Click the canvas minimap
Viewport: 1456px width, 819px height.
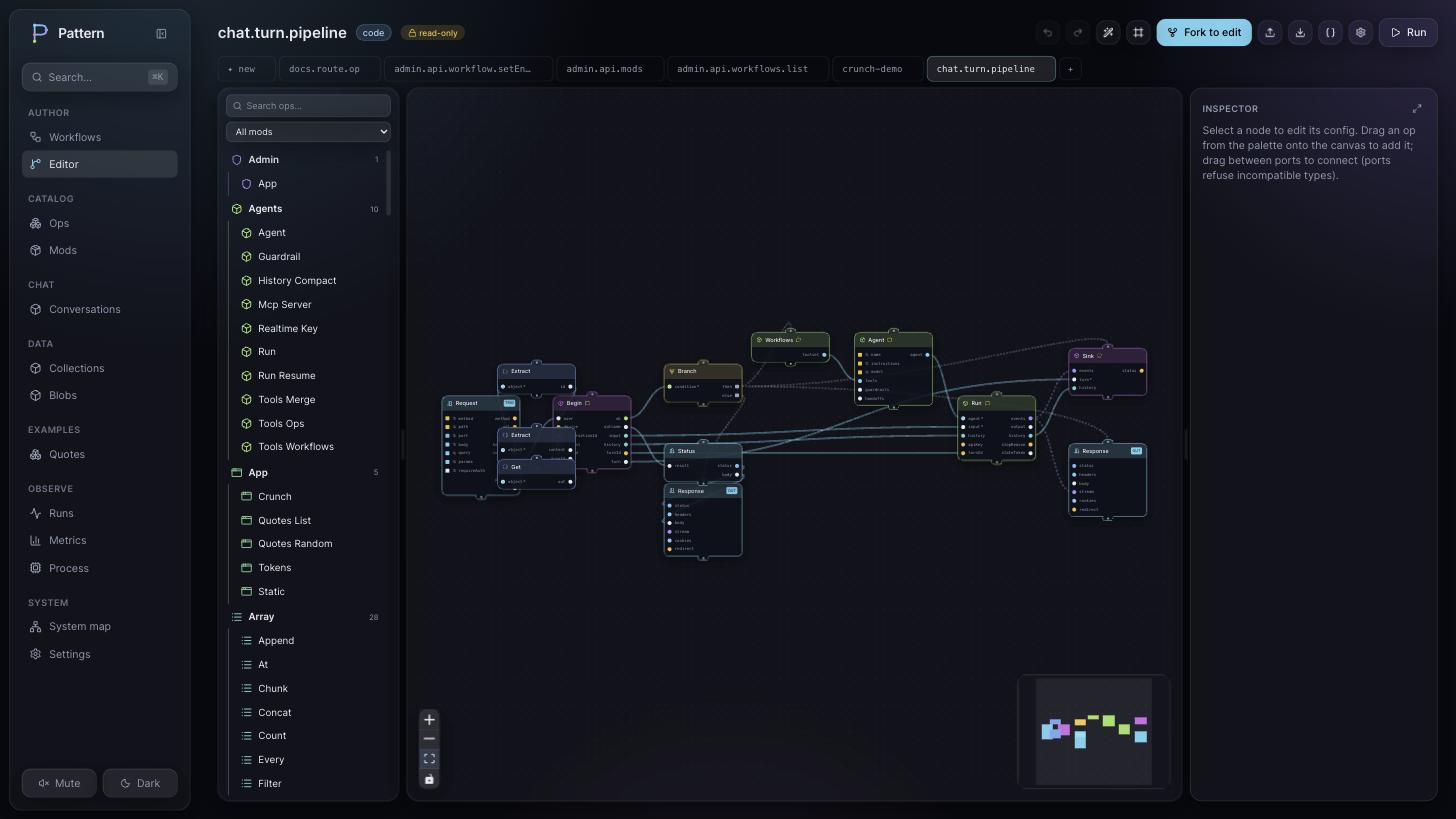click(1094, 732)
